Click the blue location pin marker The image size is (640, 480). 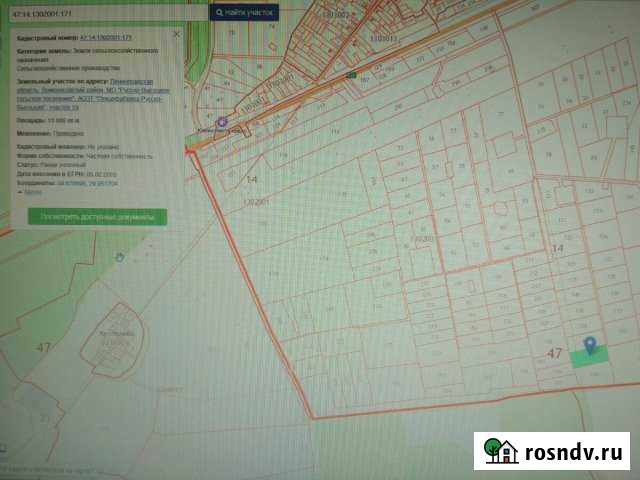pos(591,345)
